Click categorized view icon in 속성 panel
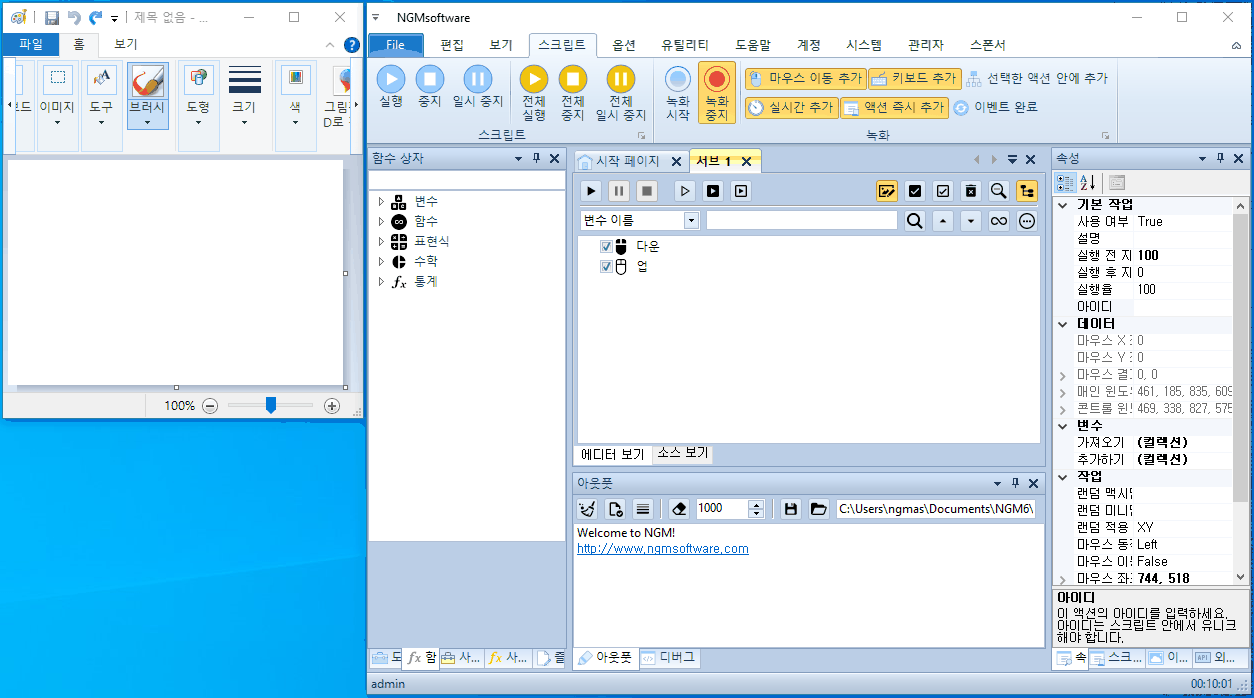The image size is (1254, 698). point(1065,182)
